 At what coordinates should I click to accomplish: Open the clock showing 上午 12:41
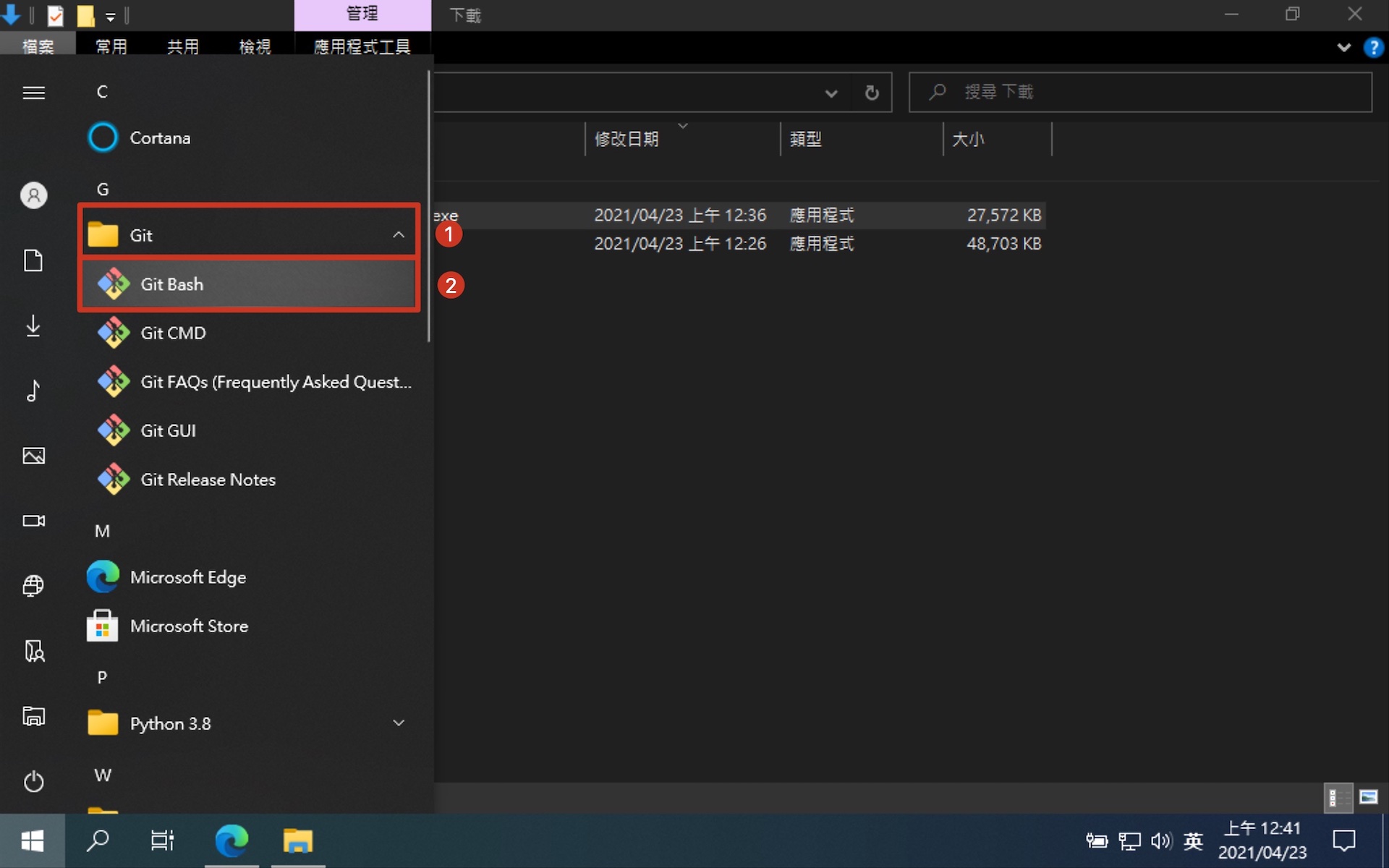coord(1262,841)
